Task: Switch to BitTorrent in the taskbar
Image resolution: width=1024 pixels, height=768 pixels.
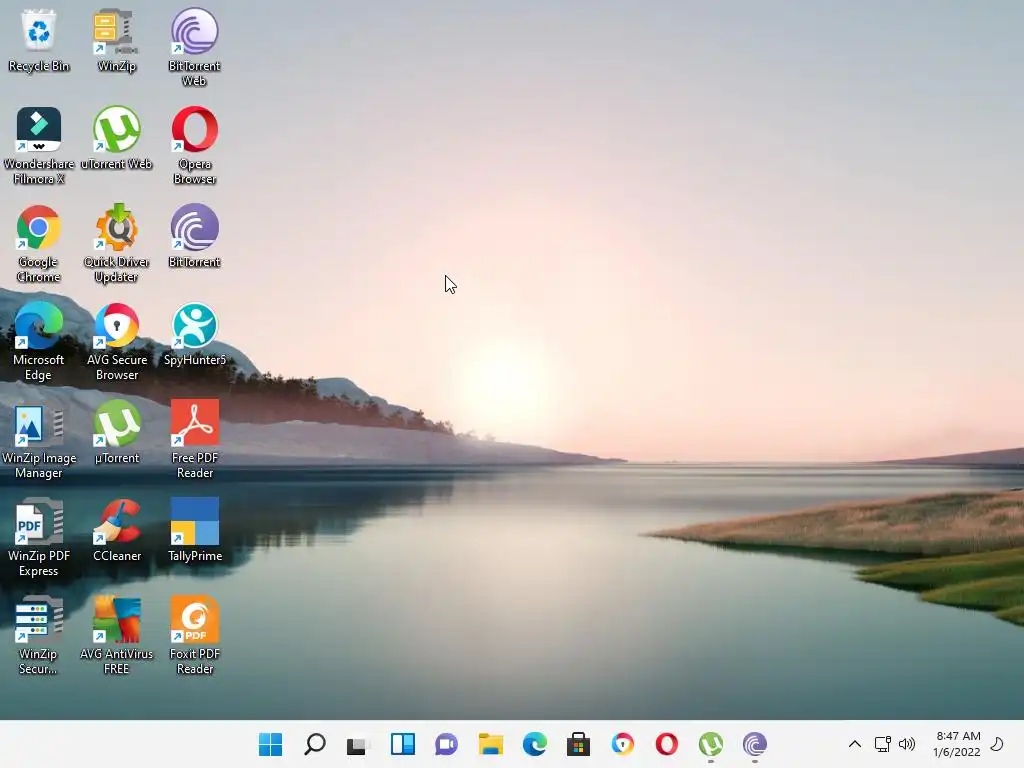Action: coord(754,744)
